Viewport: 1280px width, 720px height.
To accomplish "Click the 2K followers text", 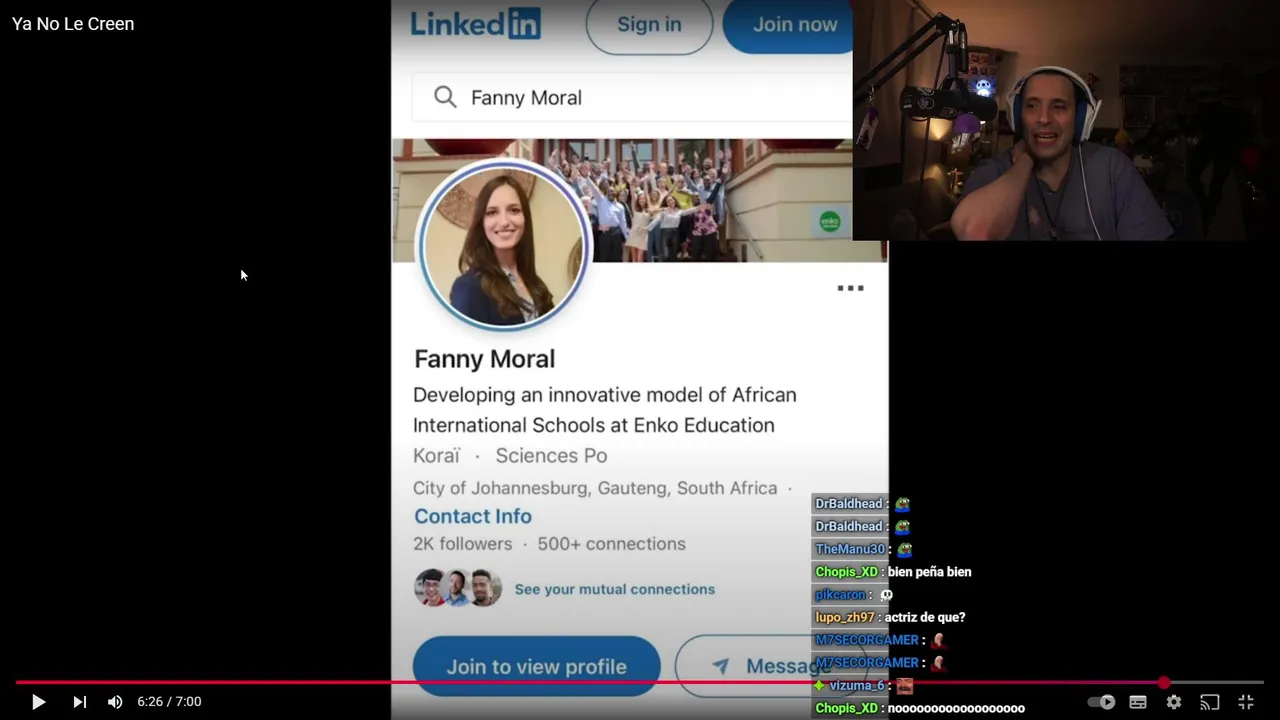I will [462, 544].
